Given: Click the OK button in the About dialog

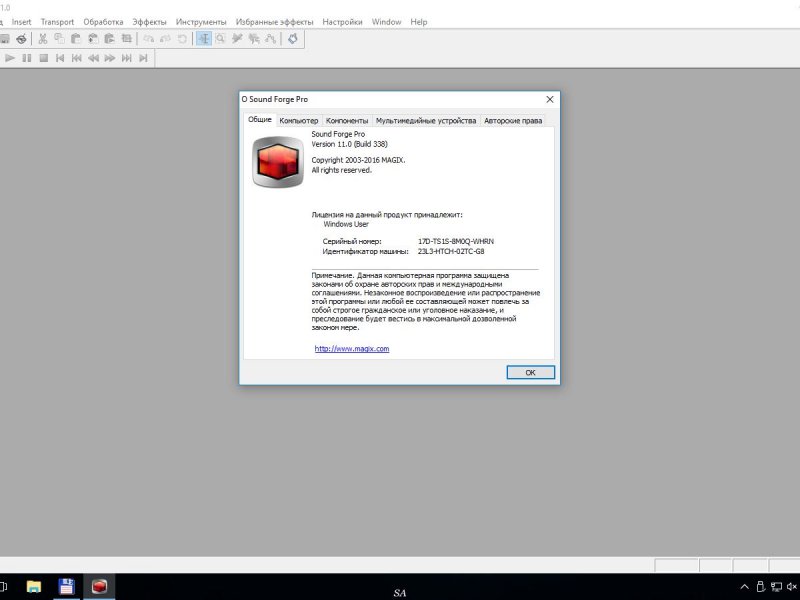Looking at the screenshot, I should pos(531,372).
